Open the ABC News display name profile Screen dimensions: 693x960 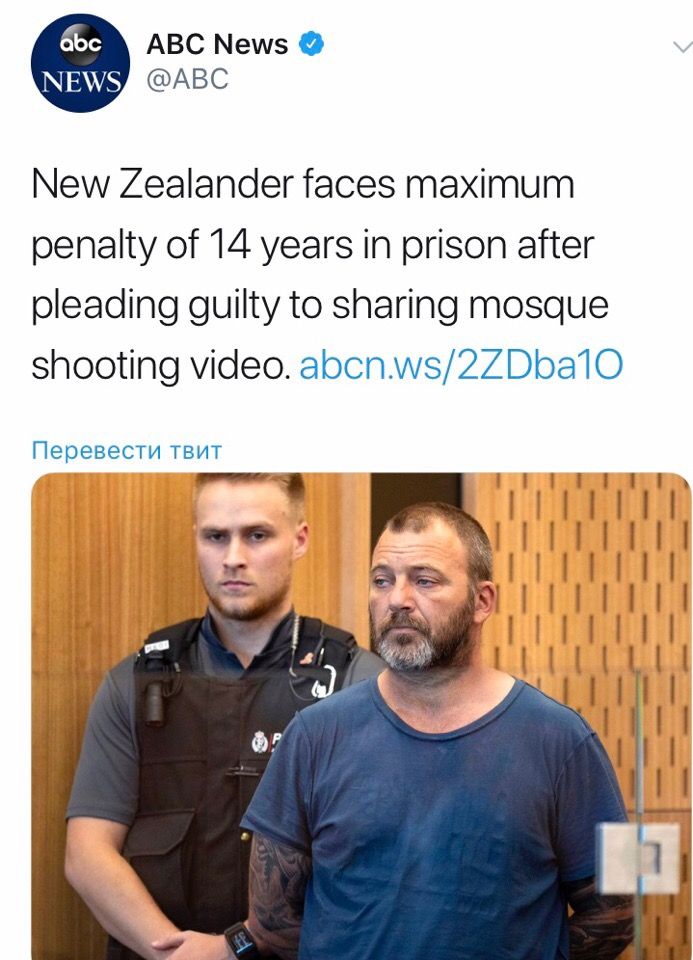point(217,44)
